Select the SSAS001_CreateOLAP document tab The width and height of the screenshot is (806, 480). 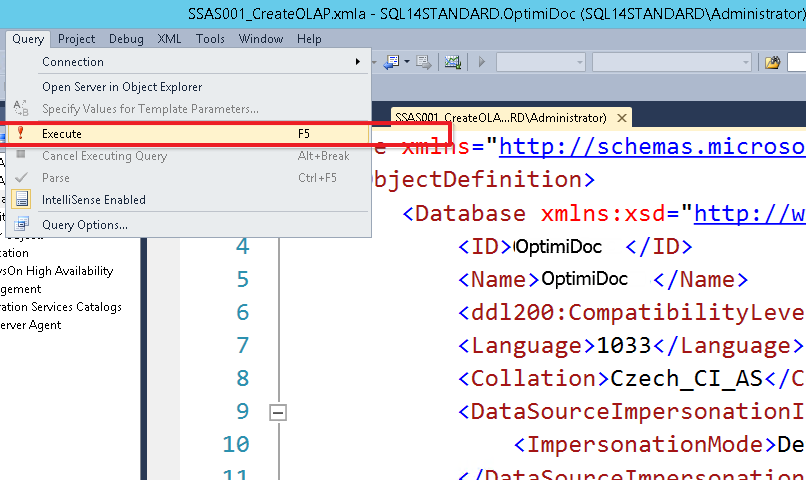[x=500, y=118]
